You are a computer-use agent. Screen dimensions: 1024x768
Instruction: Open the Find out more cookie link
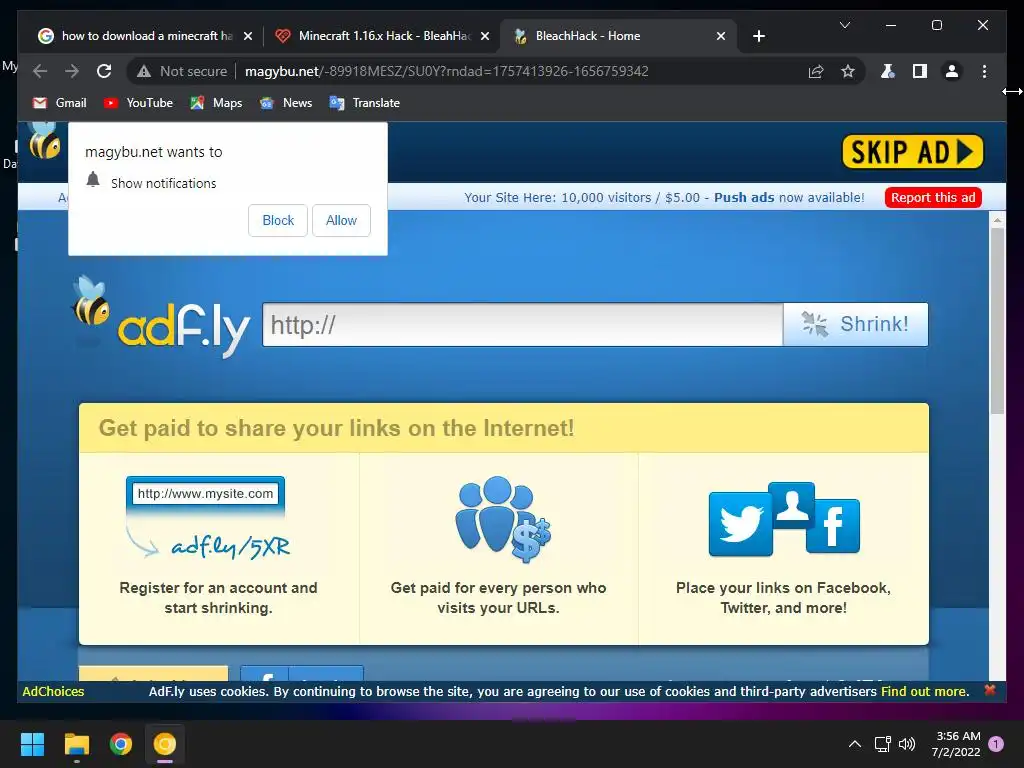923,691
